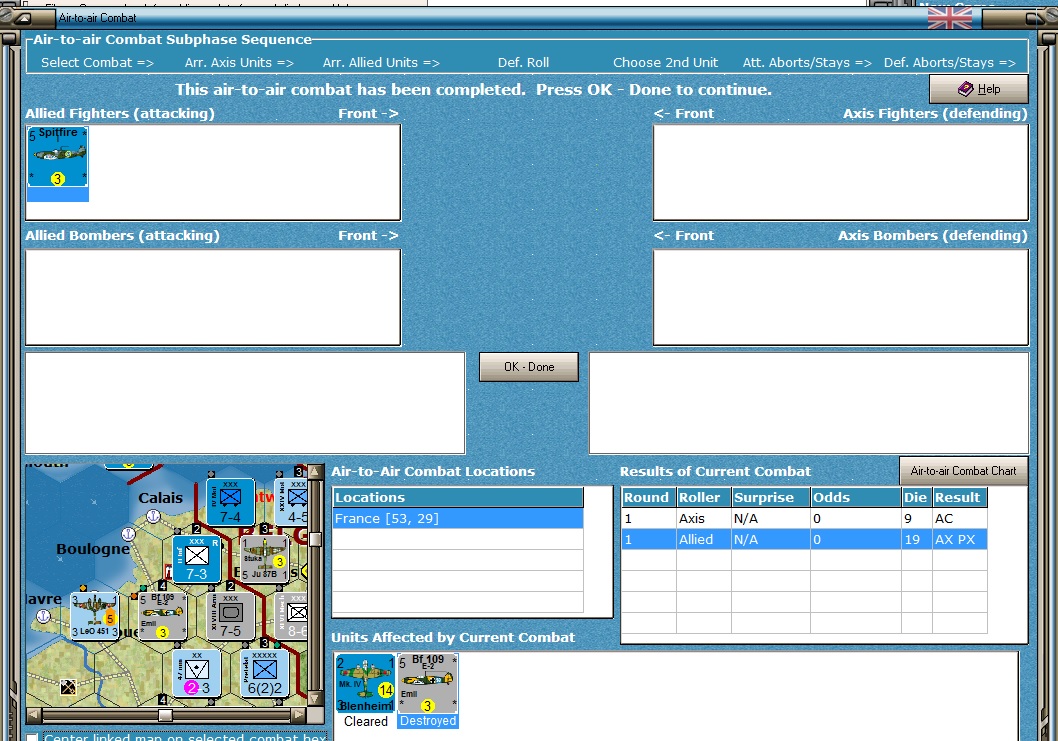Screen dimensions: 1058x741
Task: Click the Destroyed label under Bf 109
Action: pos(428,721)
